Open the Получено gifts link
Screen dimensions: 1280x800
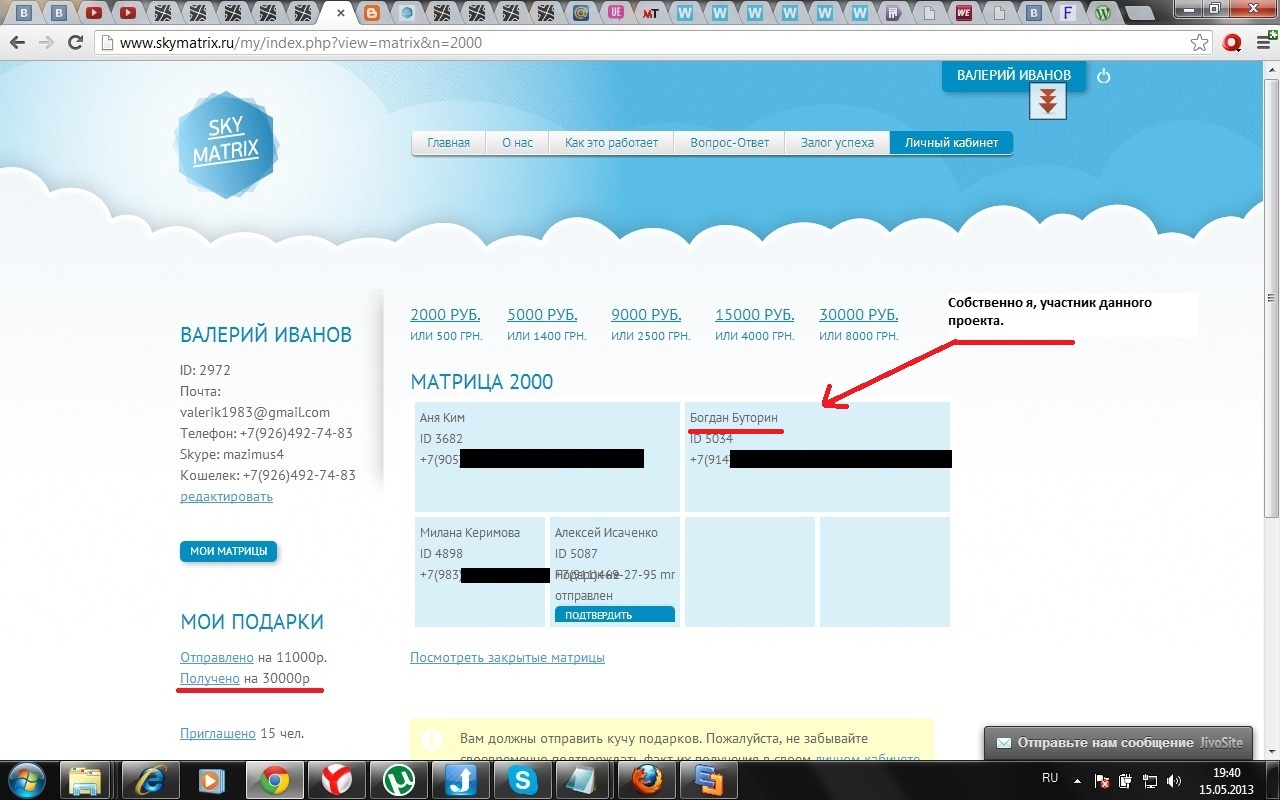[210, 678]
